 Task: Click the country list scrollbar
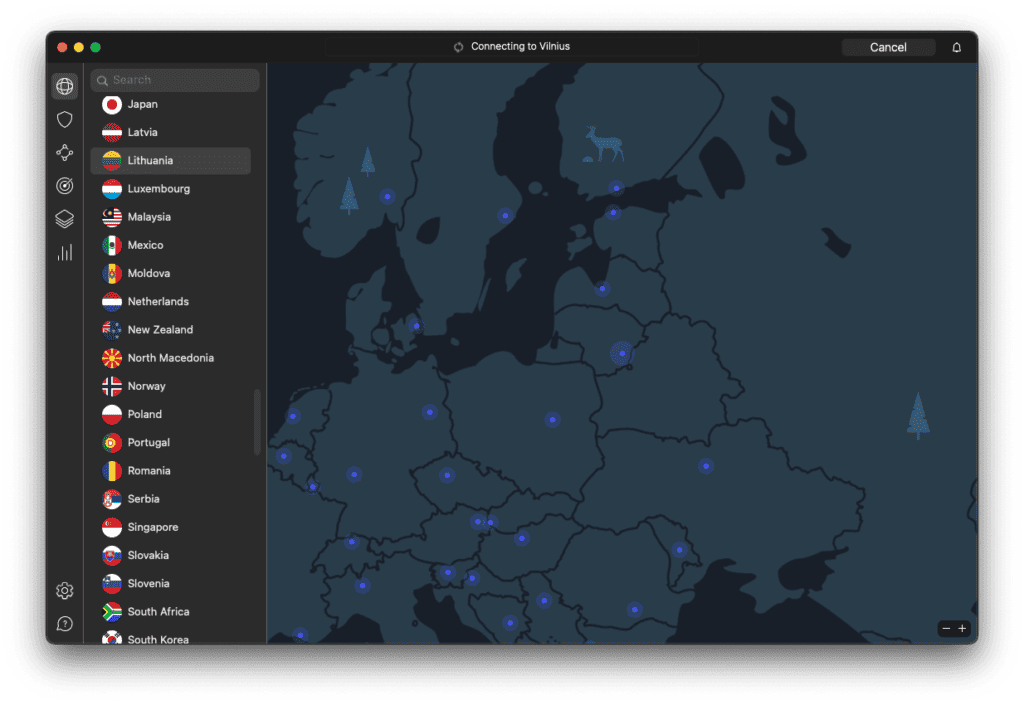257,422
